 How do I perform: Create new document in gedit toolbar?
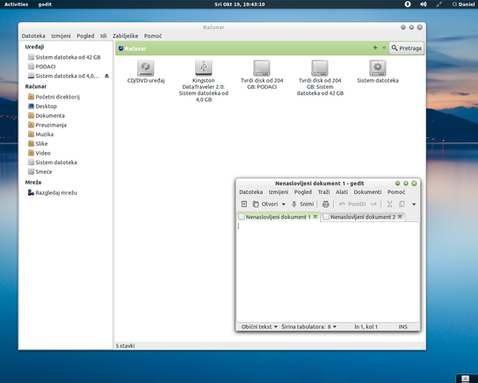244,204
